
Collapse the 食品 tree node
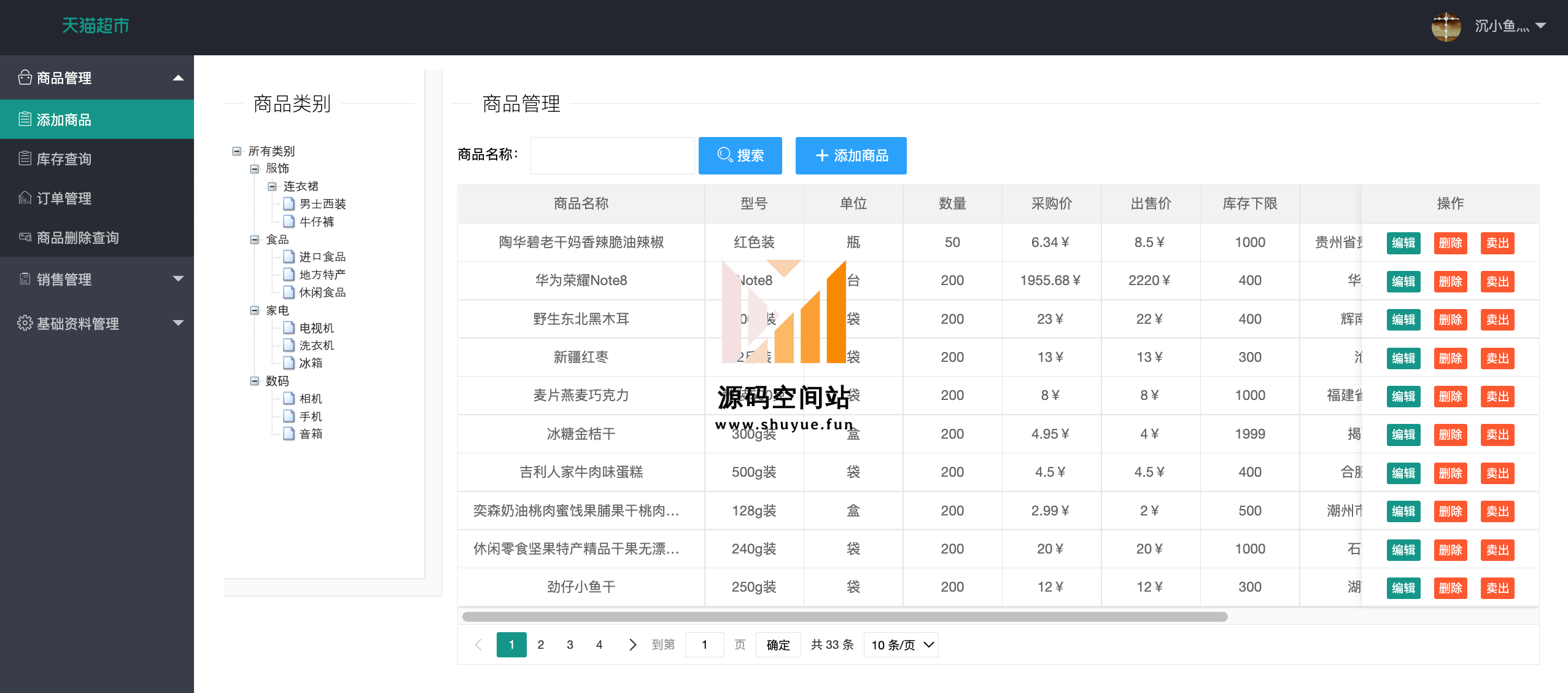pos(255,240)
